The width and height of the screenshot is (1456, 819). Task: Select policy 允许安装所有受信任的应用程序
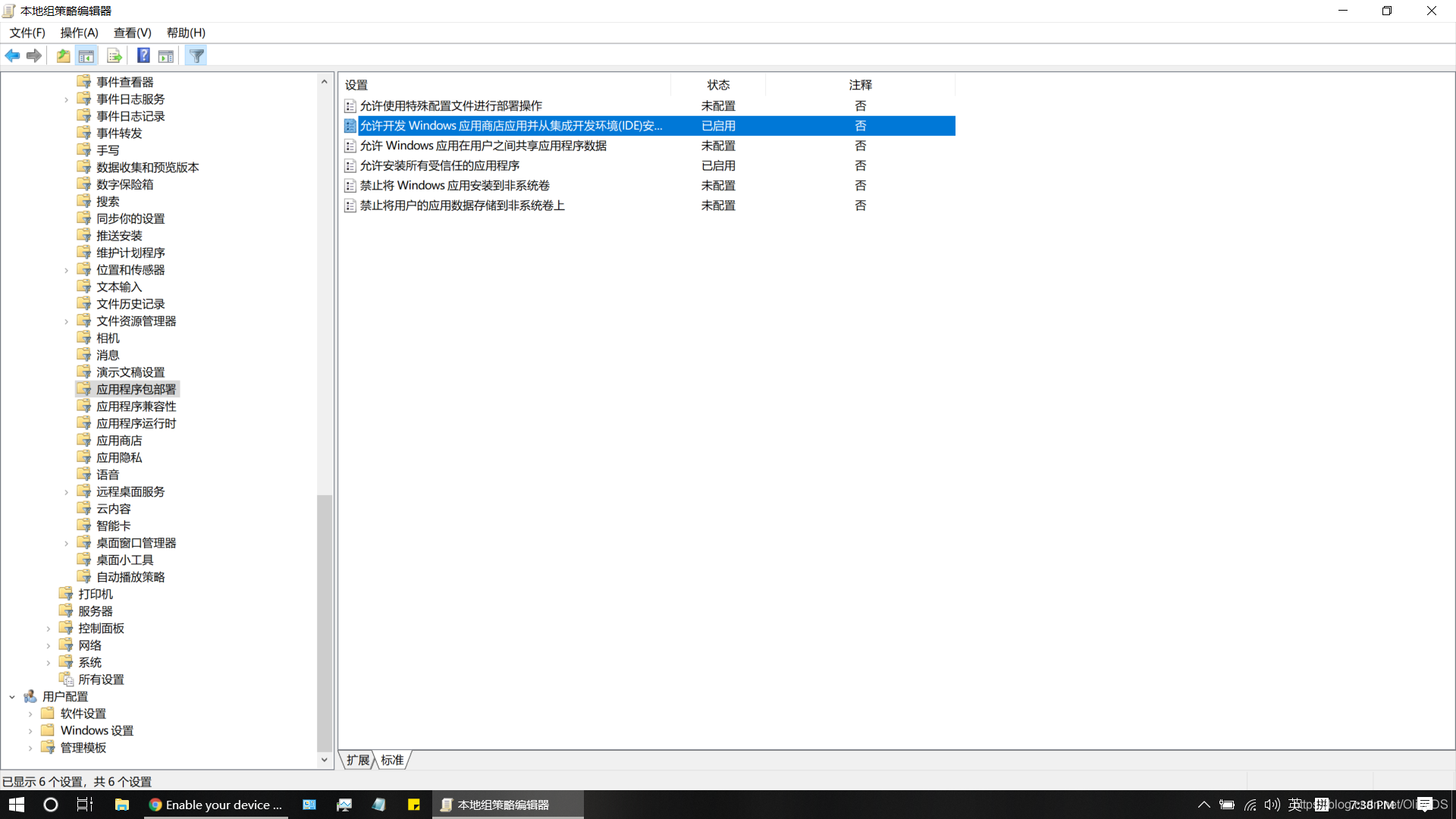click(440, 165)
